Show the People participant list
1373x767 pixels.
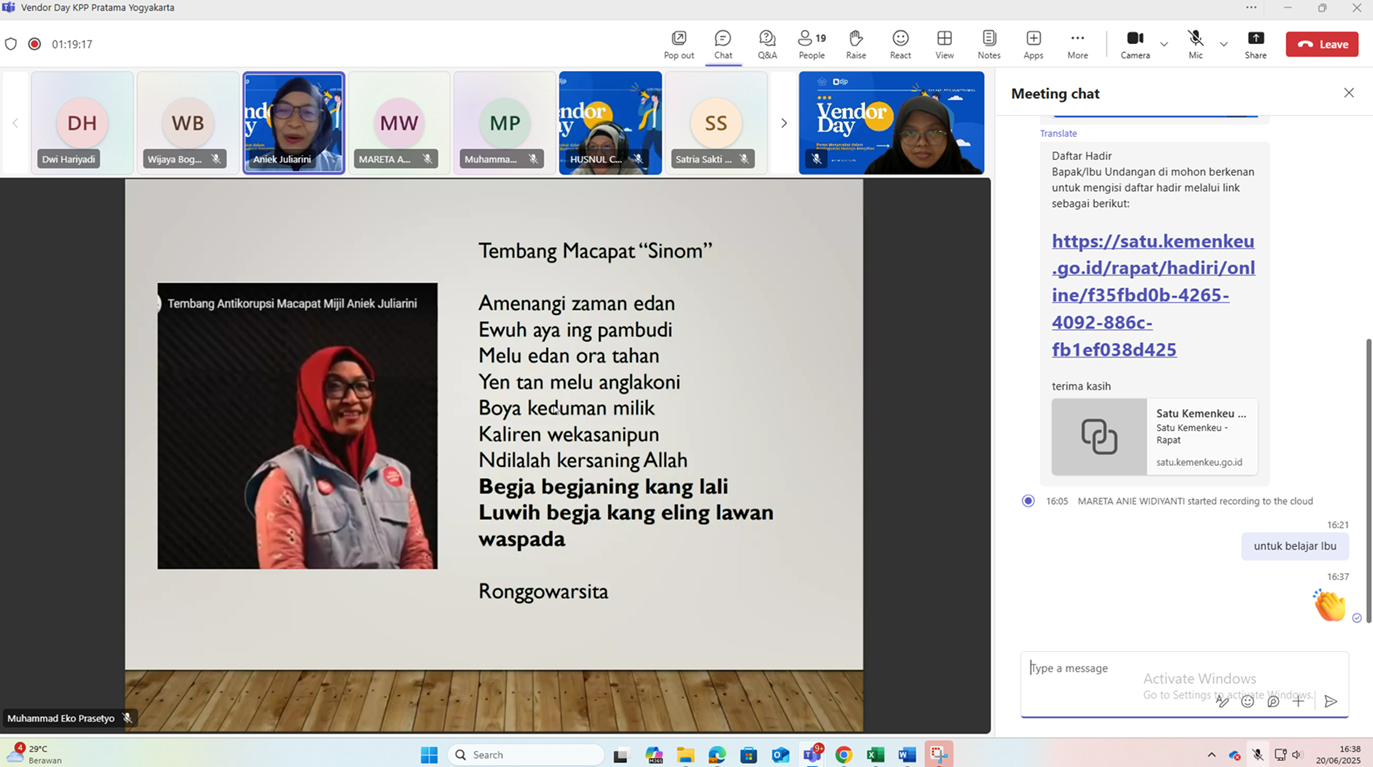(x=811, y=43)
